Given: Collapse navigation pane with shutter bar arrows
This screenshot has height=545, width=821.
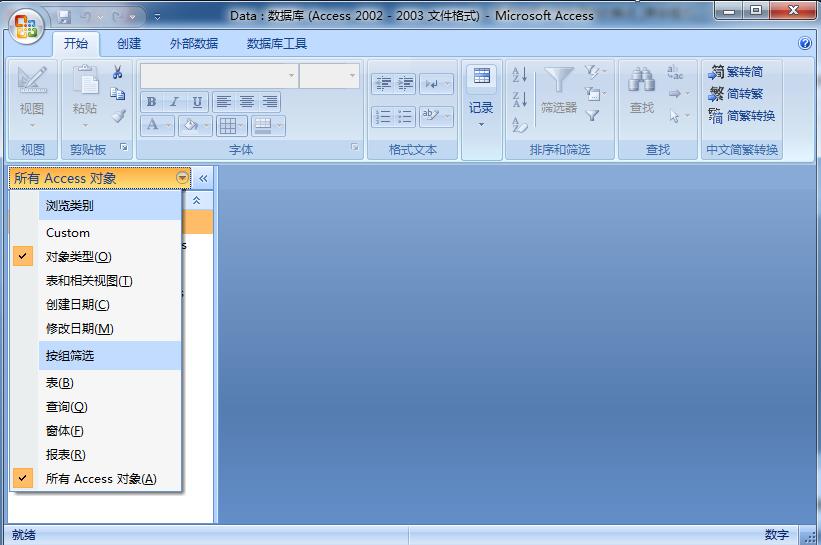Looking at the screenshot, I should pos(203,179).
